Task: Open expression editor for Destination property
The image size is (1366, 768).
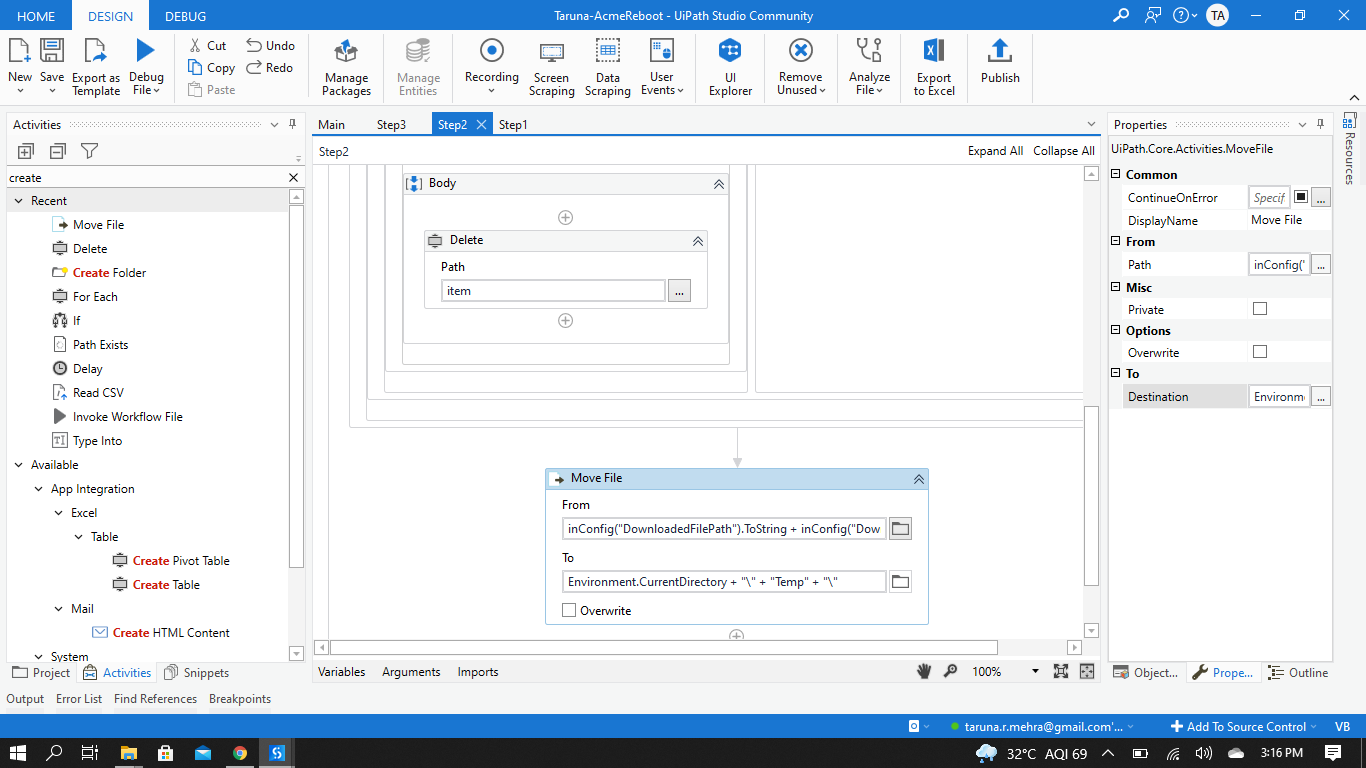Action: coord(1321,397)
